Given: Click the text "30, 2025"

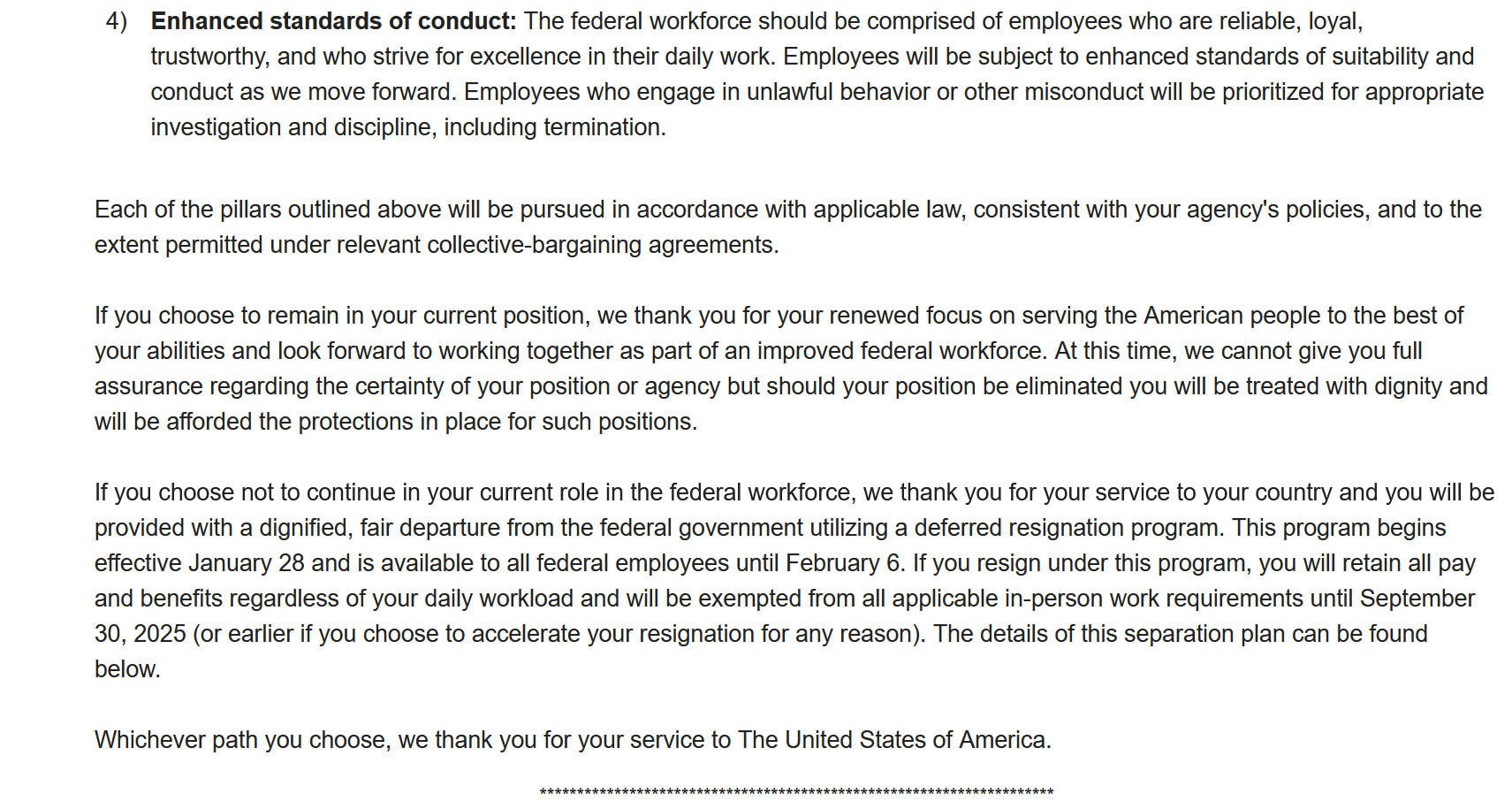Looking at the screenshot, I should point(140,634).
